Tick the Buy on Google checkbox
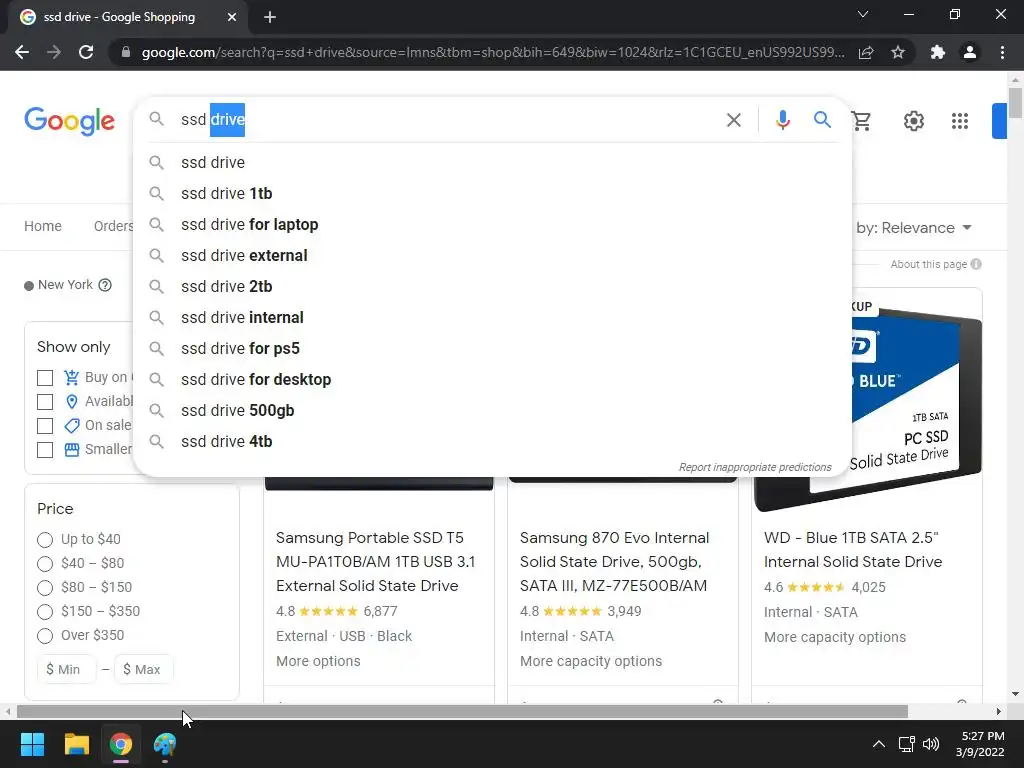This screenshot has width=1024, height=768. click(45, 377)
